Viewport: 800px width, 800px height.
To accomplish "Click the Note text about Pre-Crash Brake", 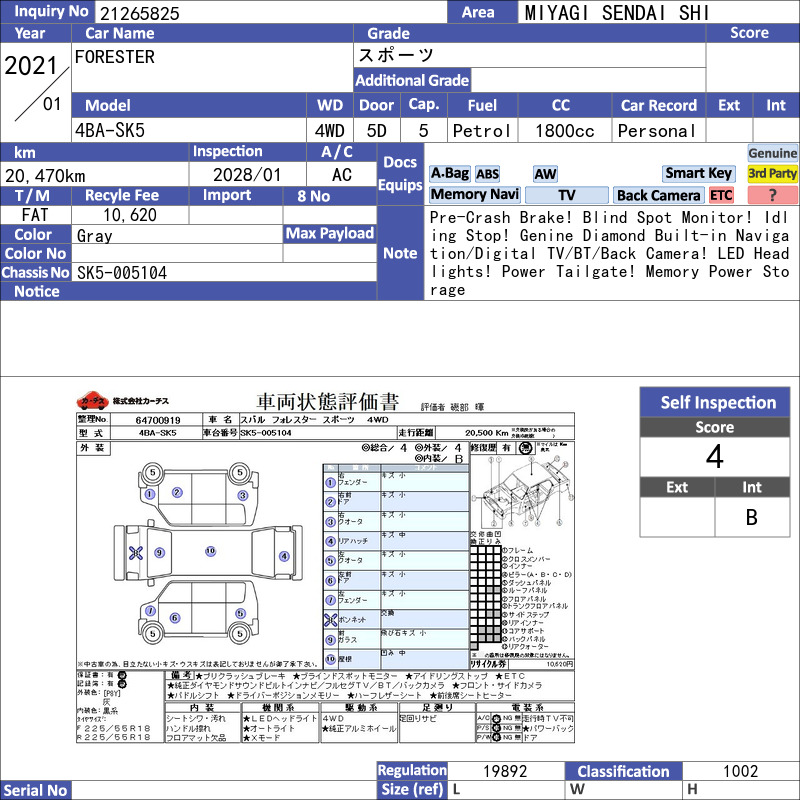I will pyautogui.click(x=609, y=254).
